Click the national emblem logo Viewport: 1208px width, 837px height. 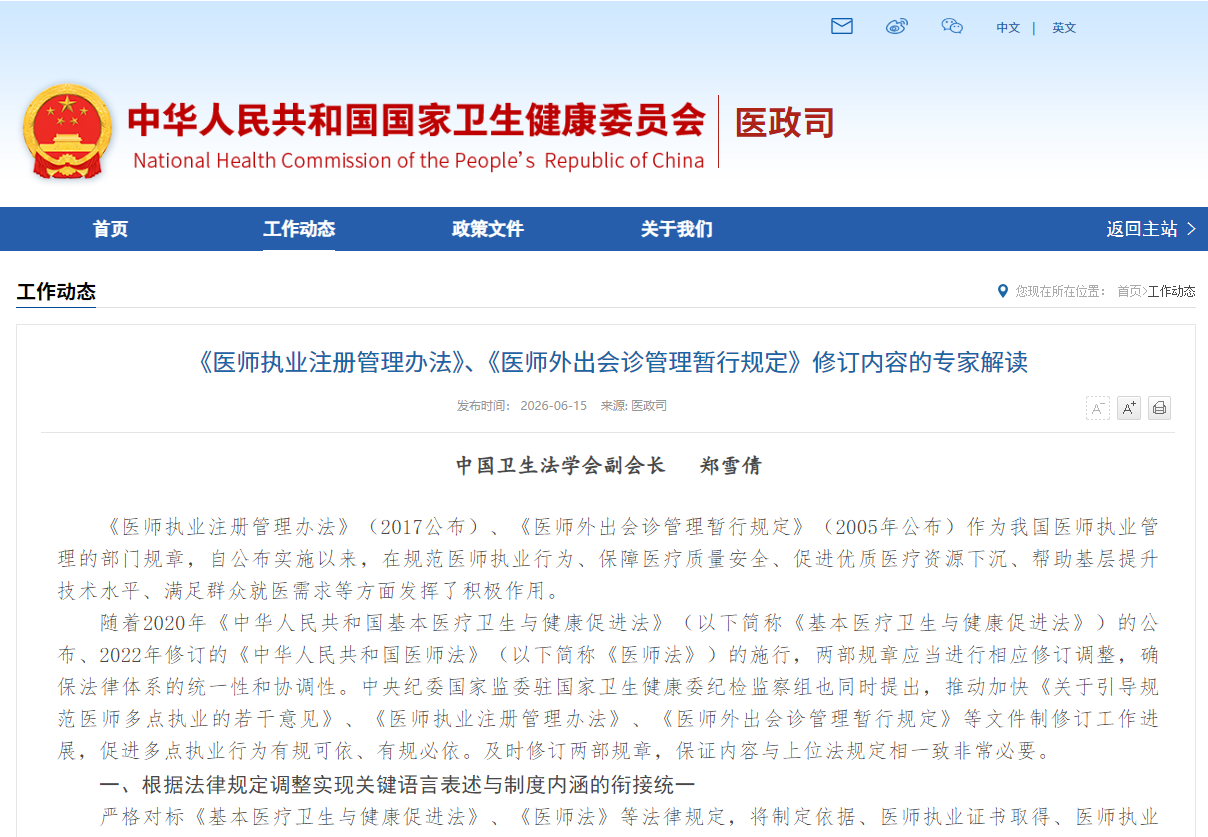coord(68,130)
